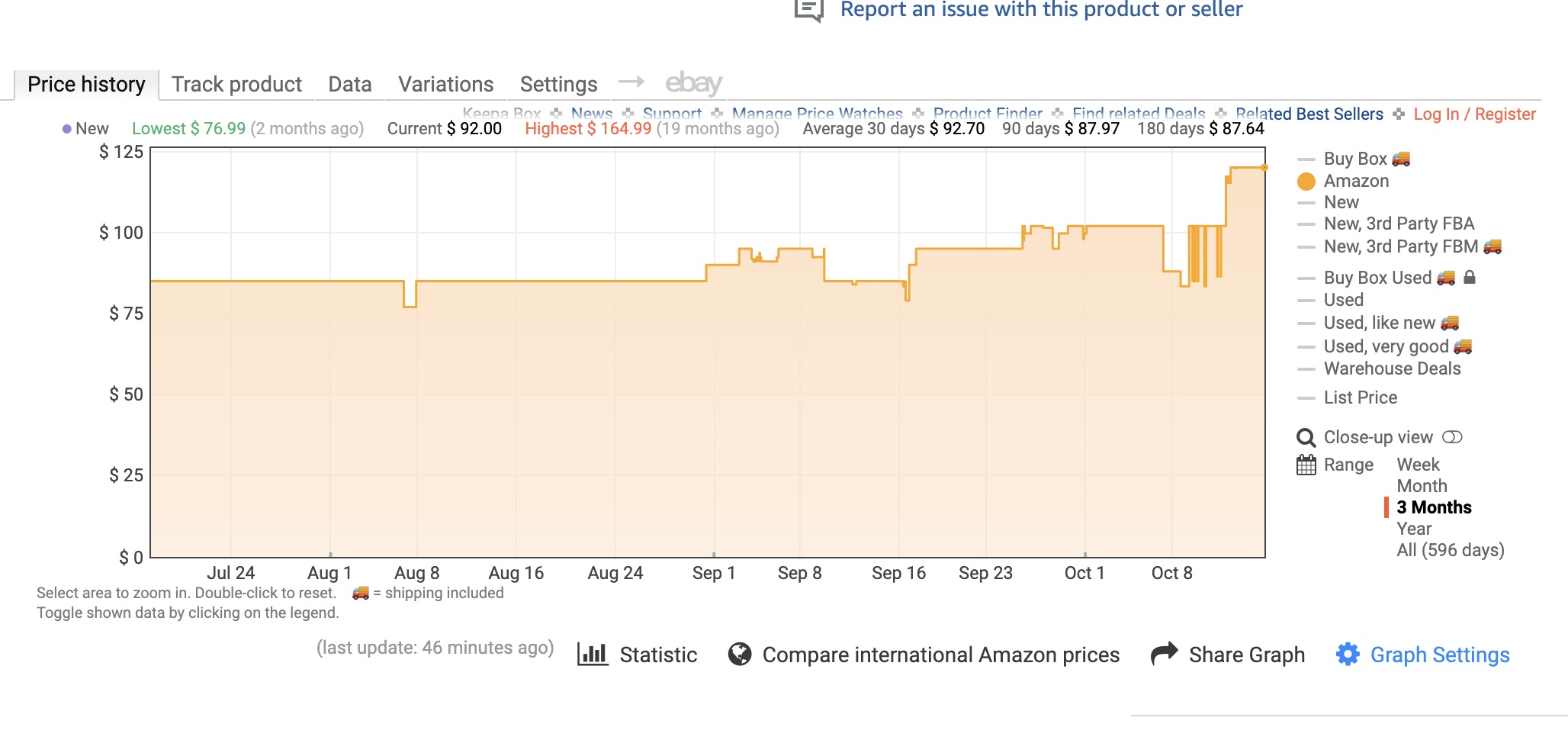Click the report issue speech bubble icon
Screen dimensions: 1568x740
pyautogui.click(x=808, y=11)
